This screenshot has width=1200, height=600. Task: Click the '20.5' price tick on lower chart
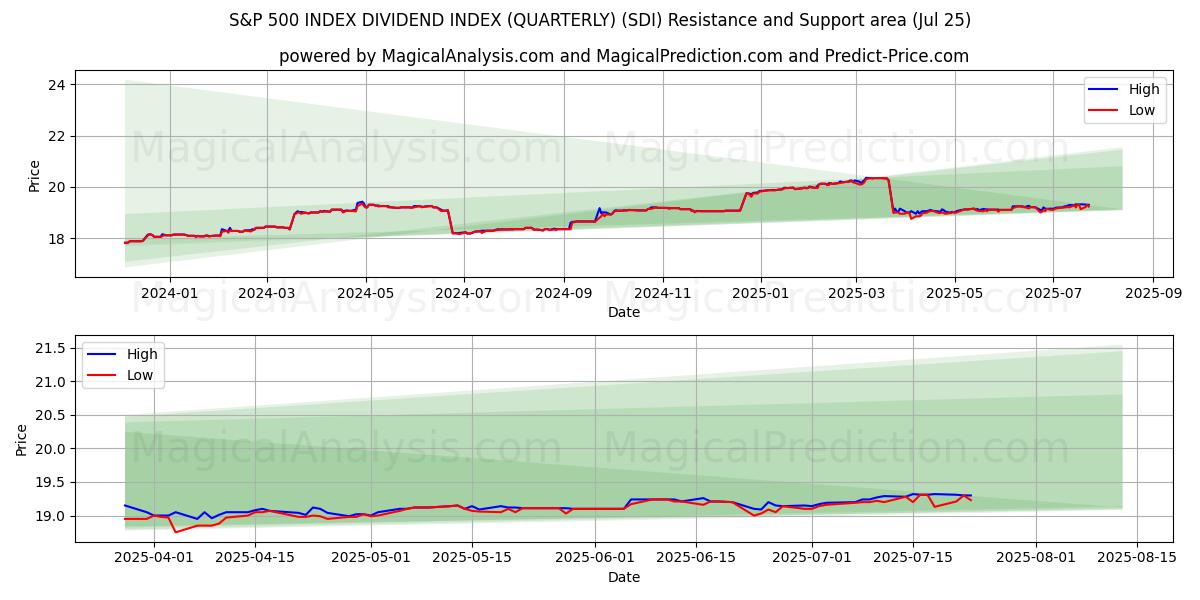click(52, 415)
